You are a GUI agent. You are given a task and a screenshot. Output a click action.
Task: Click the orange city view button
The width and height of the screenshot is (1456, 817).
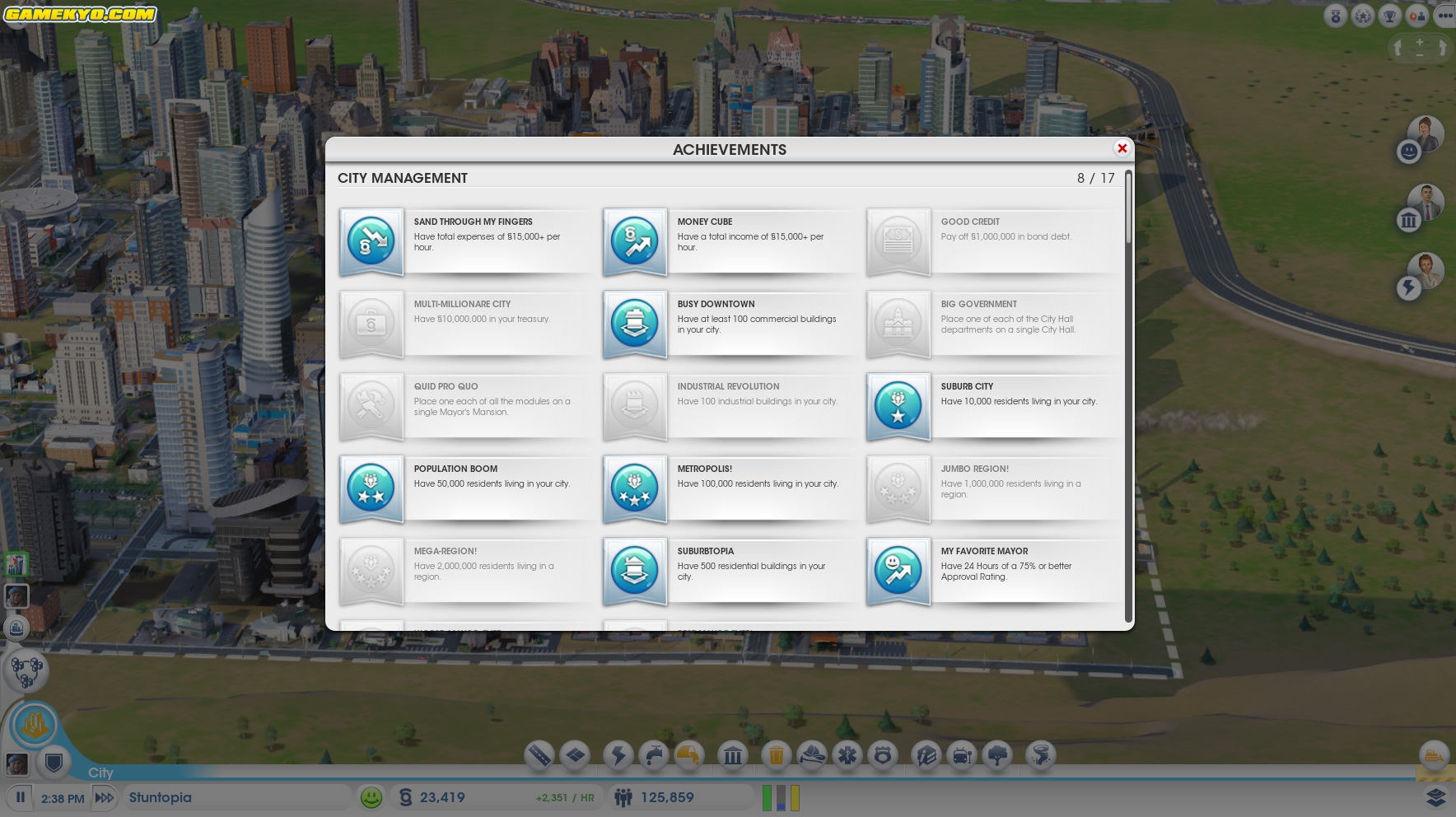(x=34, y=725)
